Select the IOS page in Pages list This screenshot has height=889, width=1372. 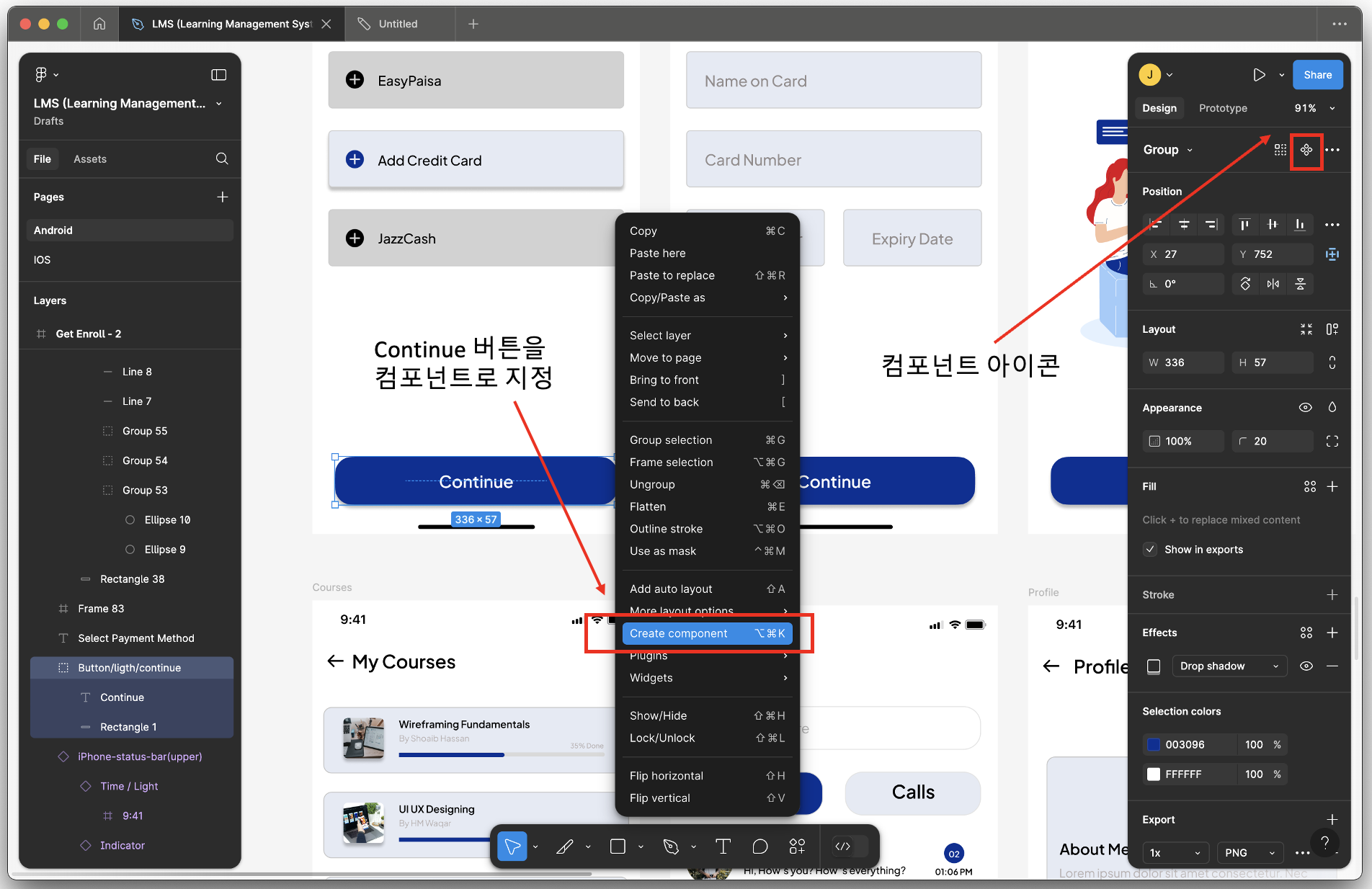point(42,259)
